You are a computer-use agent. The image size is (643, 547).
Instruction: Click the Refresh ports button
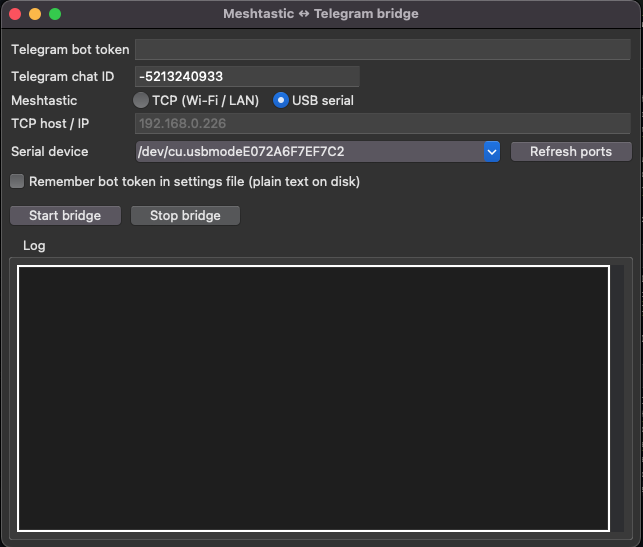coord(571,152)
